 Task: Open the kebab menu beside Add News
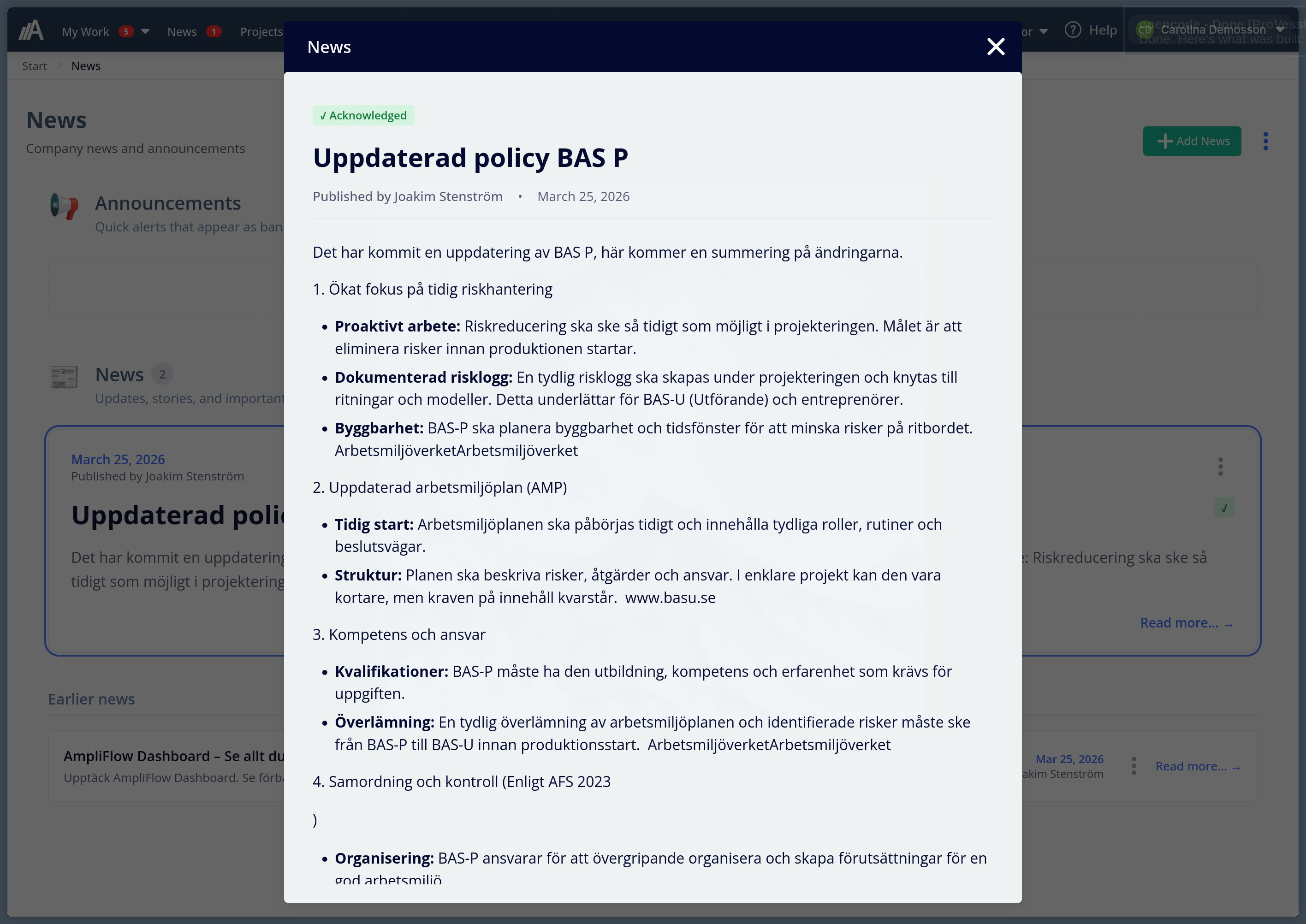[1265, 141]
